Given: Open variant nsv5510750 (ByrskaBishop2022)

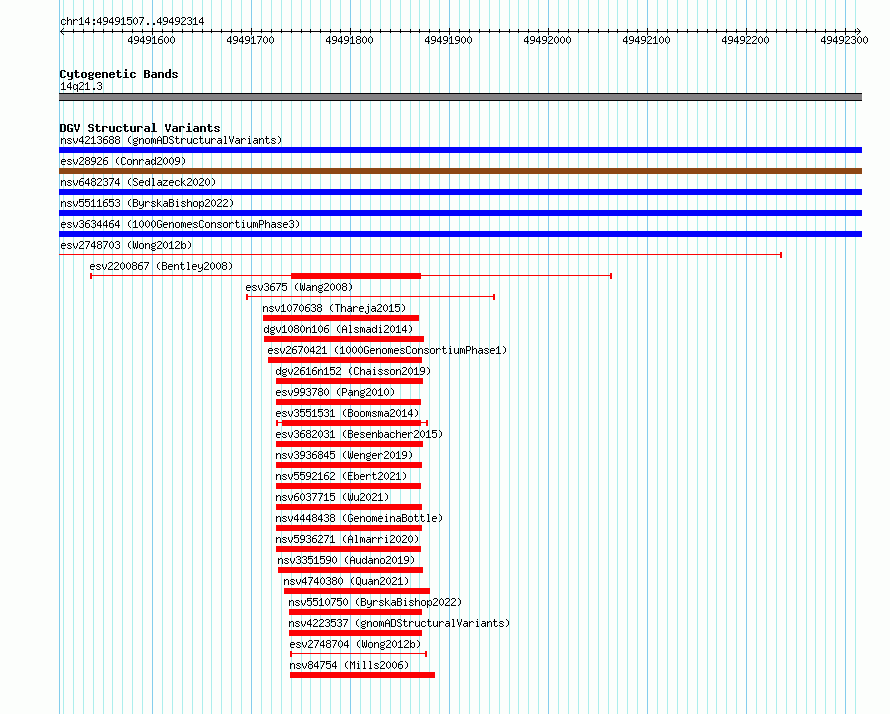Looking at the screenshot, I should [x=375, y=602].
